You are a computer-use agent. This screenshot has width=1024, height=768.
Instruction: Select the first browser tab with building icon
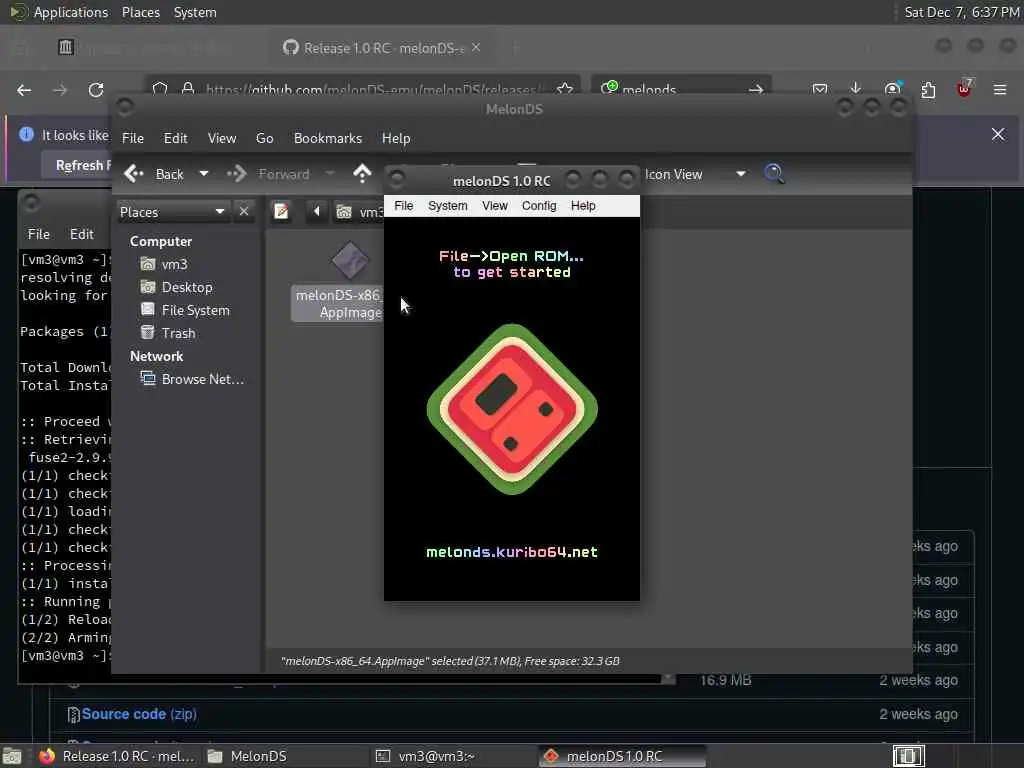click(65, 47)
